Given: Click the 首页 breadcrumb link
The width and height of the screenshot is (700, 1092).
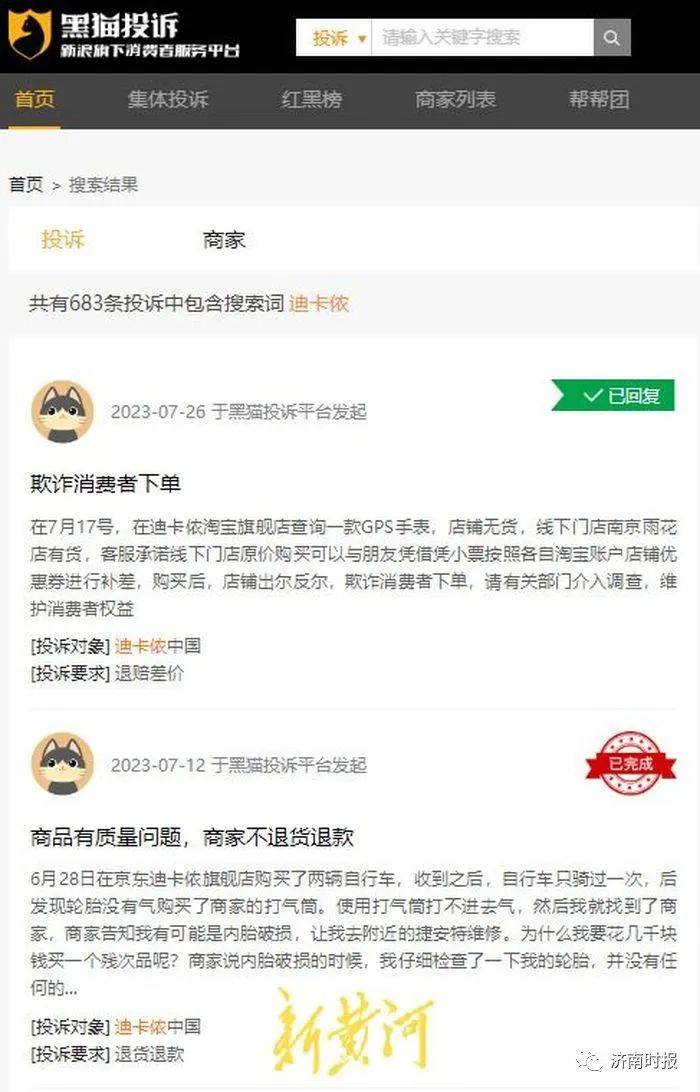Looking at the screenshot, I should (26, 185).
